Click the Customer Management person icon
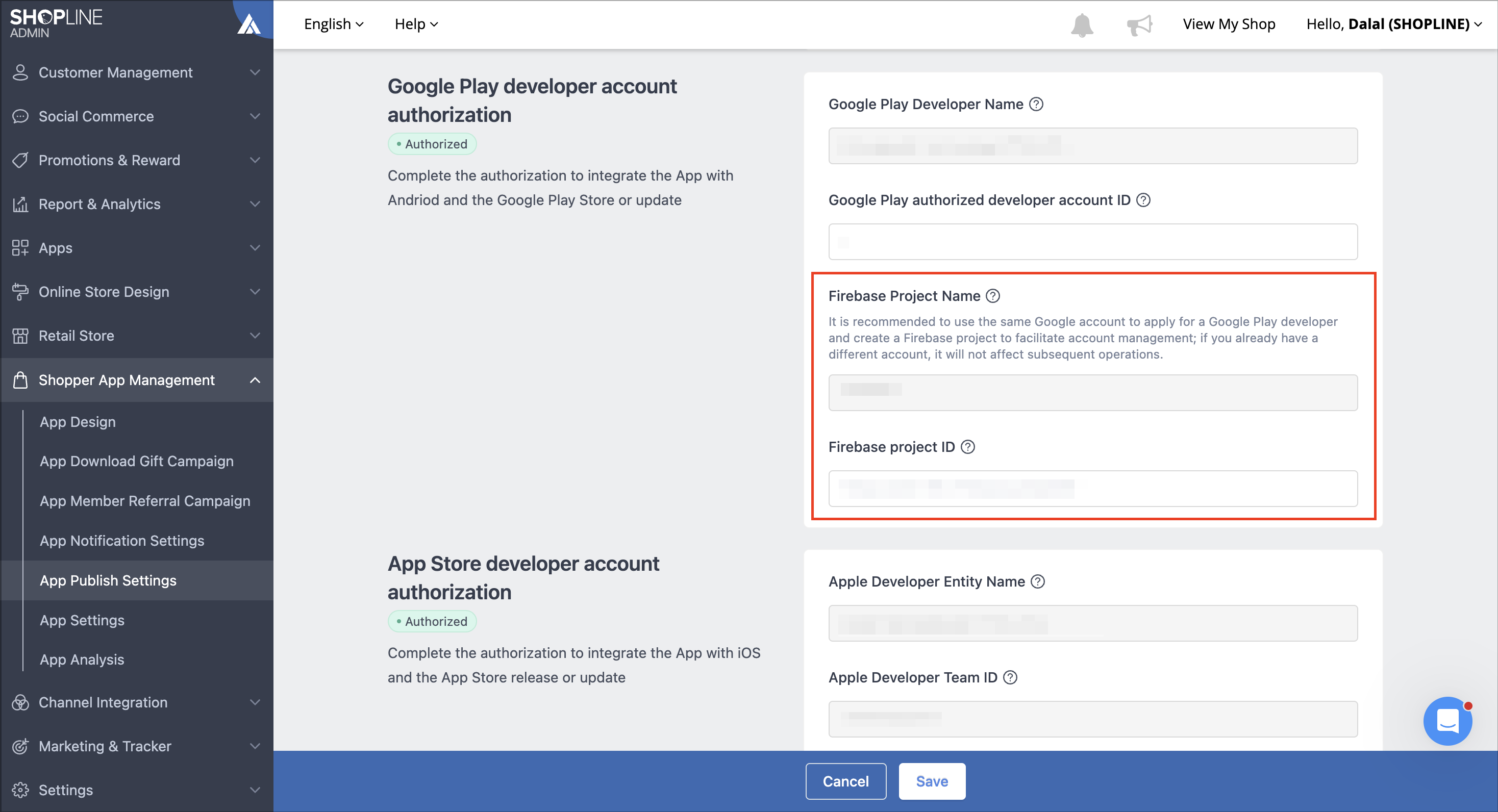This screenshot has width=1498, height=812. pyautogui.click(x=20, y=72)
